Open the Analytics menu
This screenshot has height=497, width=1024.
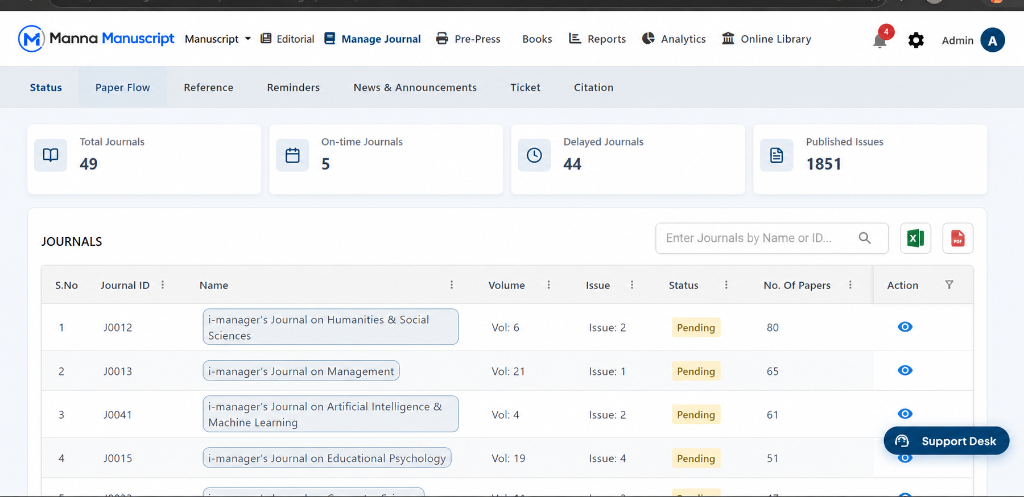674,39
